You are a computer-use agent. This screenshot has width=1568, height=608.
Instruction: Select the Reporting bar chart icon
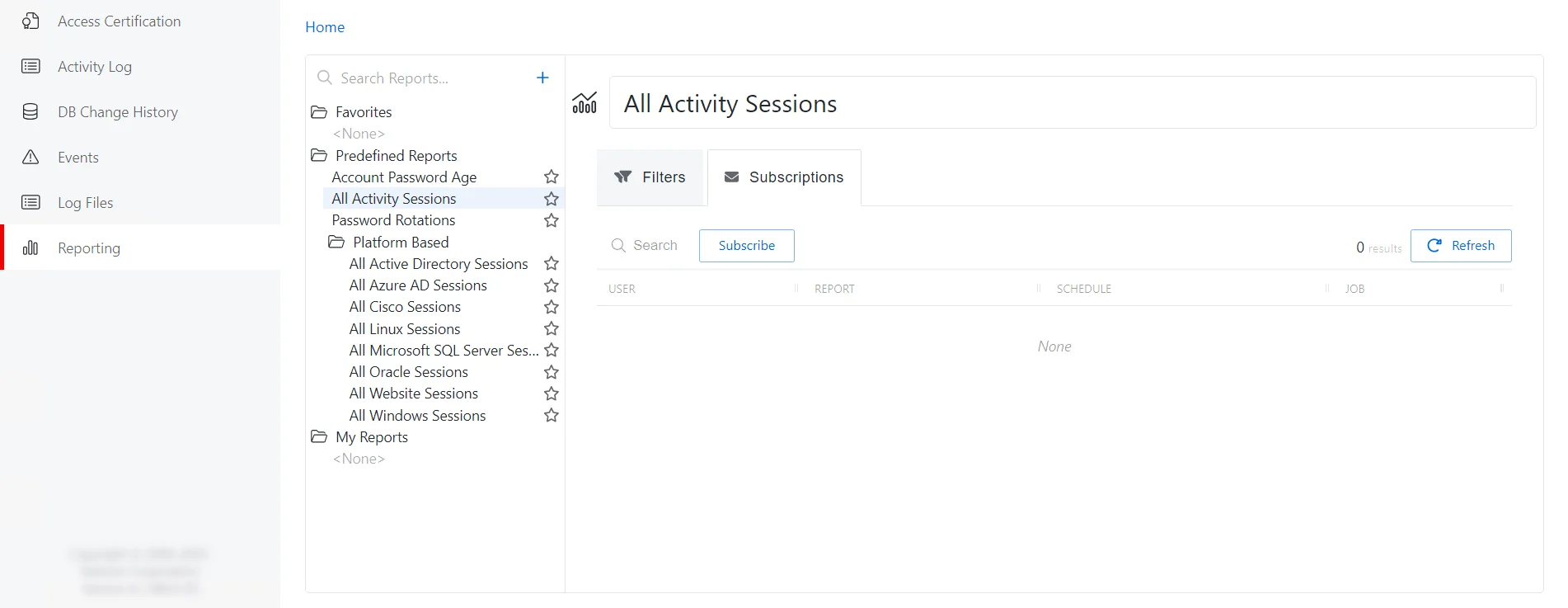[31, 247]
